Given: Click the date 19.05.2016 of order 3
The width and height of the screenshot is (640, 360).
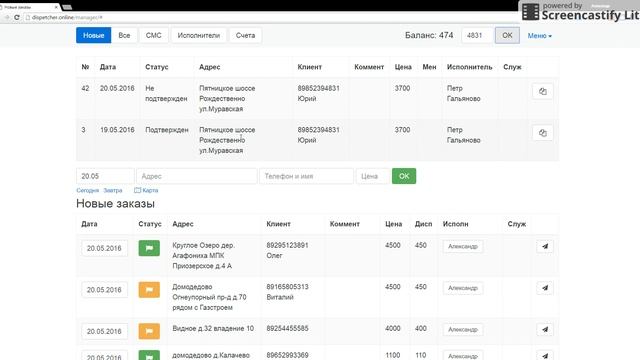Looking at the screenshot, I should coord(117,130).
